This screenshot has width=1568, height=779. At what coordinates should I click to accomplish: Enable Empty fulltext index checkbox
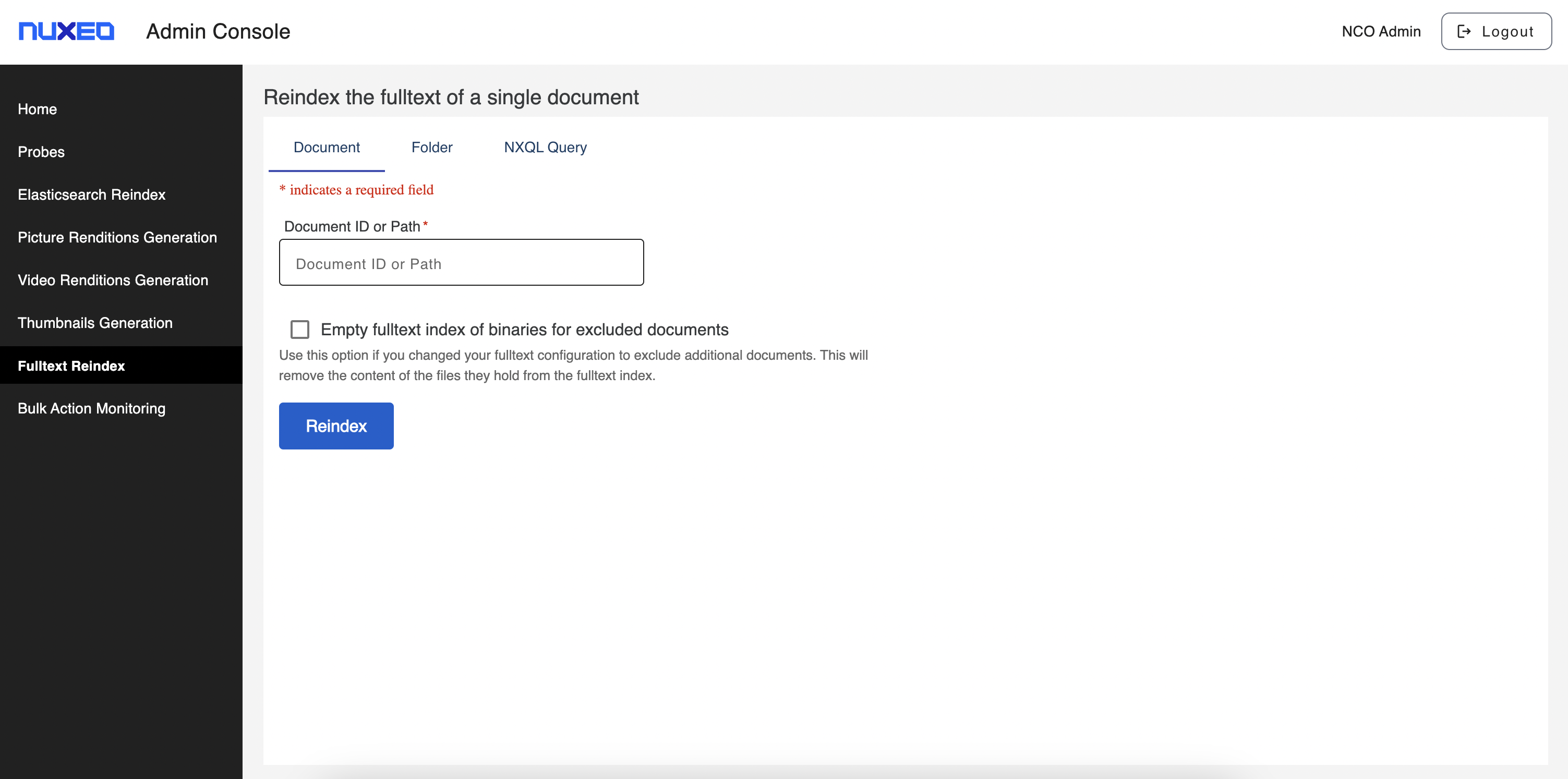299,329
